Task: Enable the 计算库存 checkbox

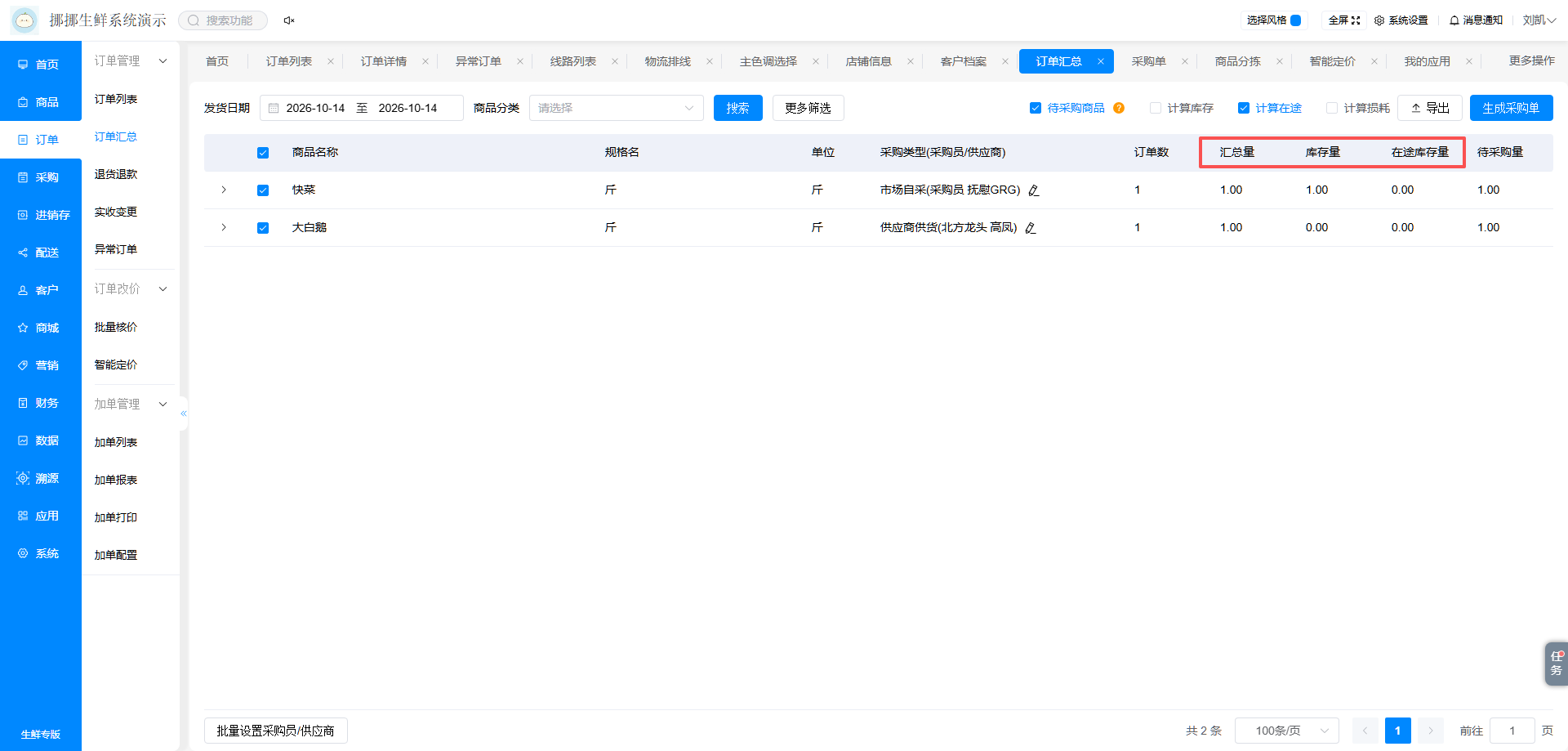Action: [x=1156, y=108]
